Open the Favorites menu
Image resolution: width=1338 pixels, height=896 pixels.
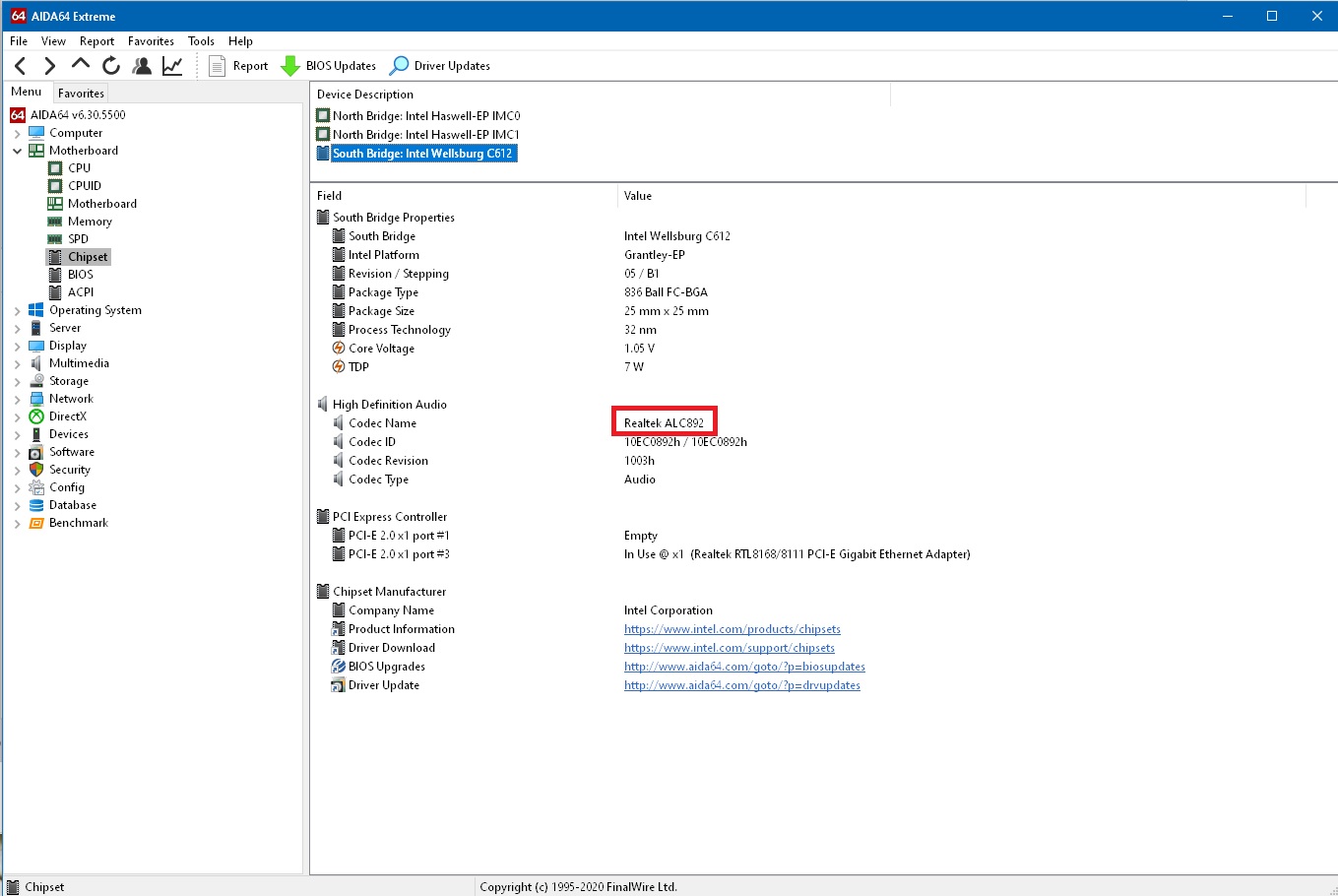click(151, 41)
